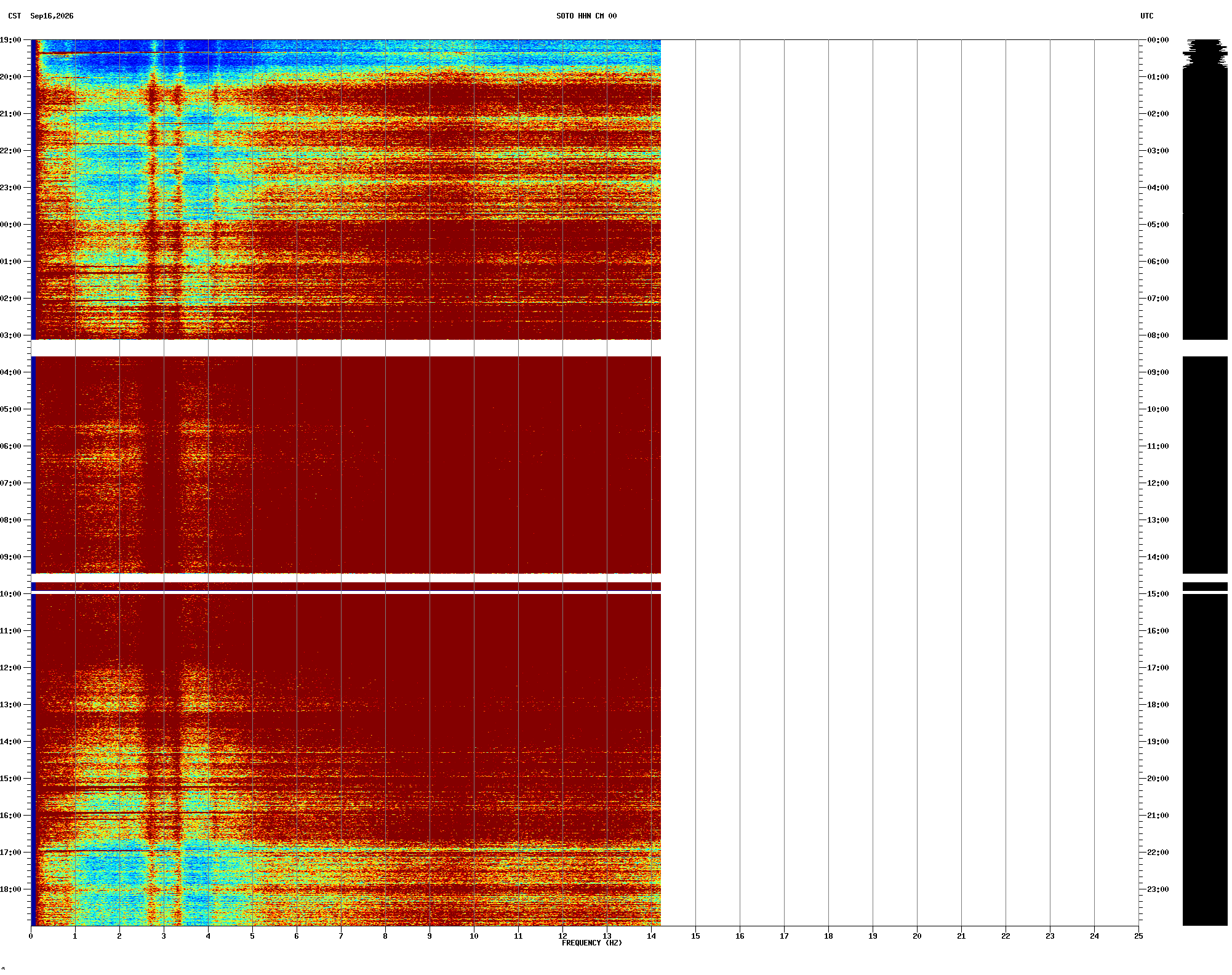Click the 20 Hz frequency axis label
The image size is (1232, 975).
(917, 936)
